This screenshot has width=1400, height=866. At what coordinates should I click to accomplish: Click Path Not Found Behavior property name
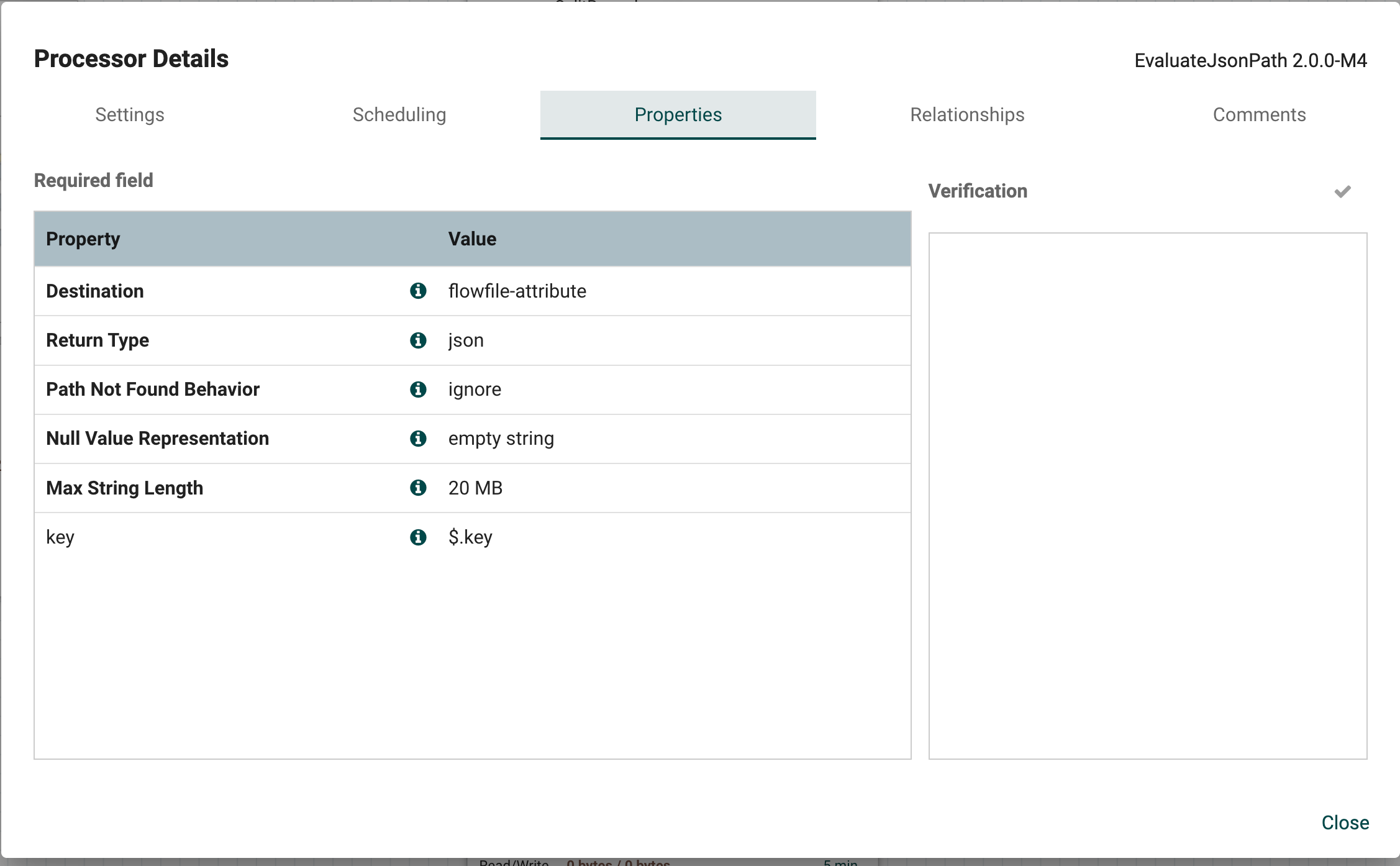(153, 389)
